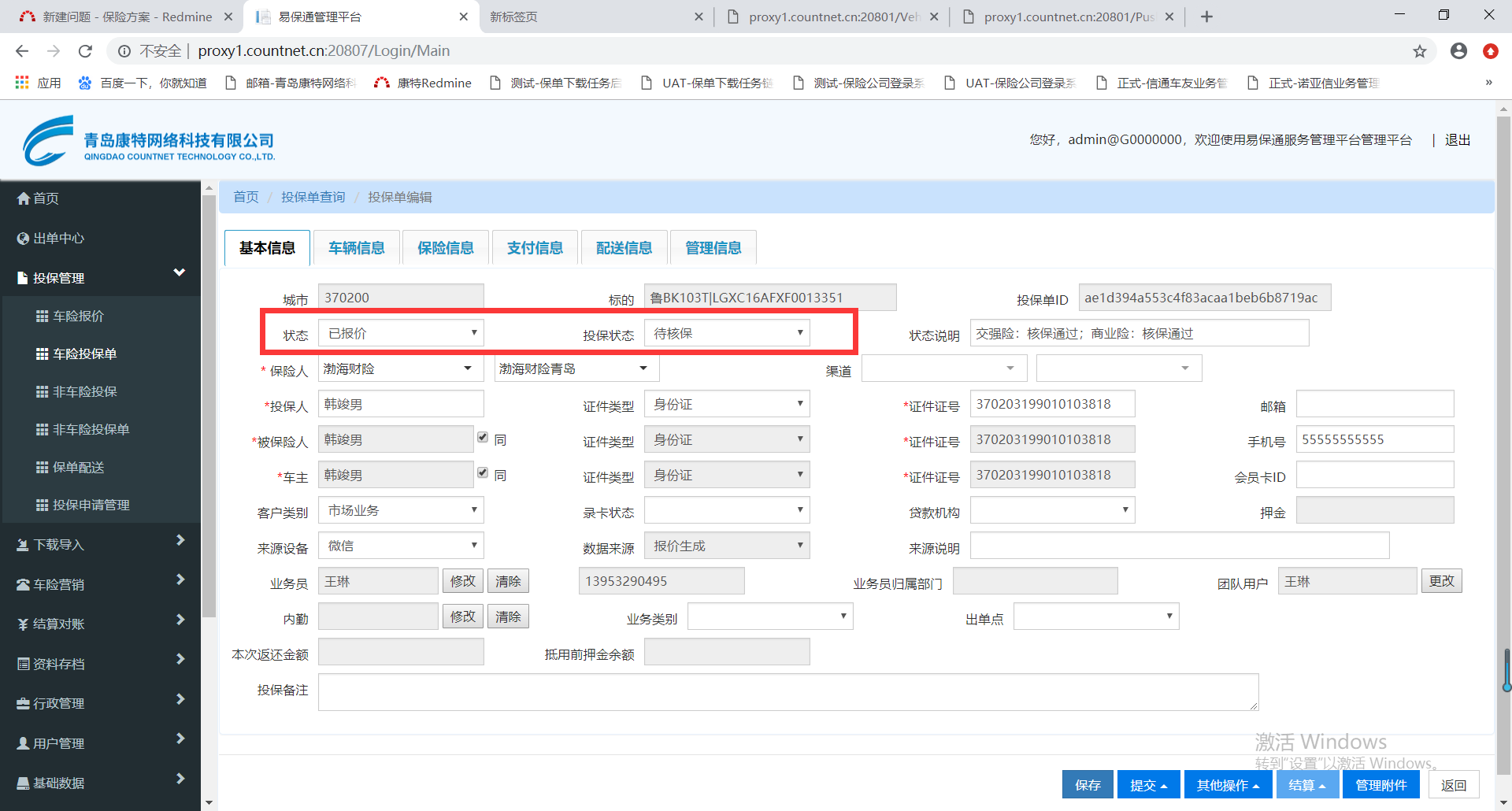Open the browser profile account icon
The height and width of the screenshot is (811, 1512).
click(x=1458, y=51)
